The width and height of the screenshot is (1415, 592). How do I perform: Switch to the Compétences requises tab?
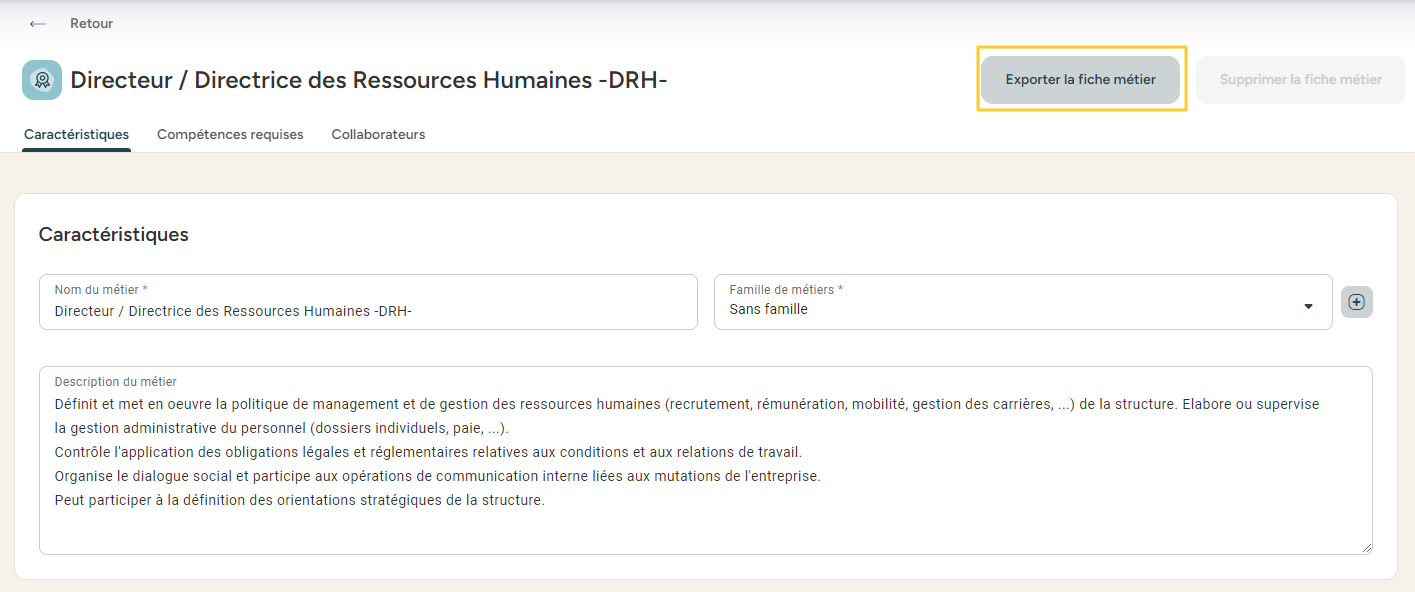pyautogui.click(x=230, y=134)
